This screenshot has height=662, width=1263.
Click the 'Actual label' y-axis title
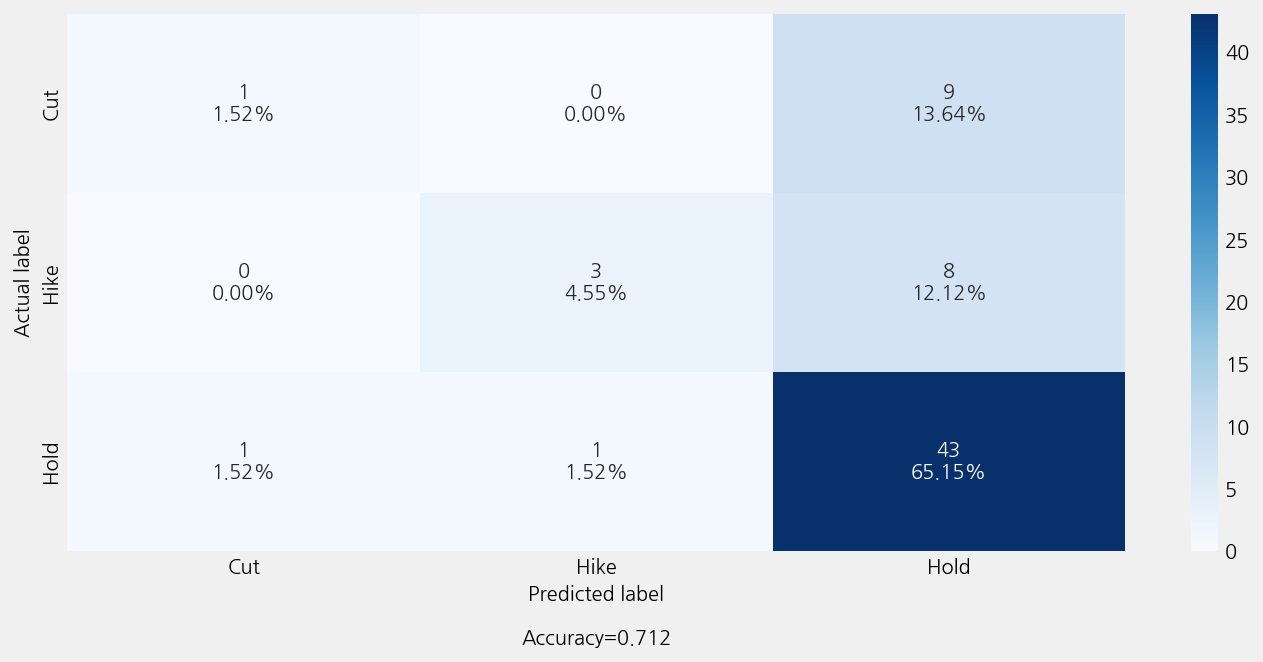pyautogui.click(x=23, y=283)
